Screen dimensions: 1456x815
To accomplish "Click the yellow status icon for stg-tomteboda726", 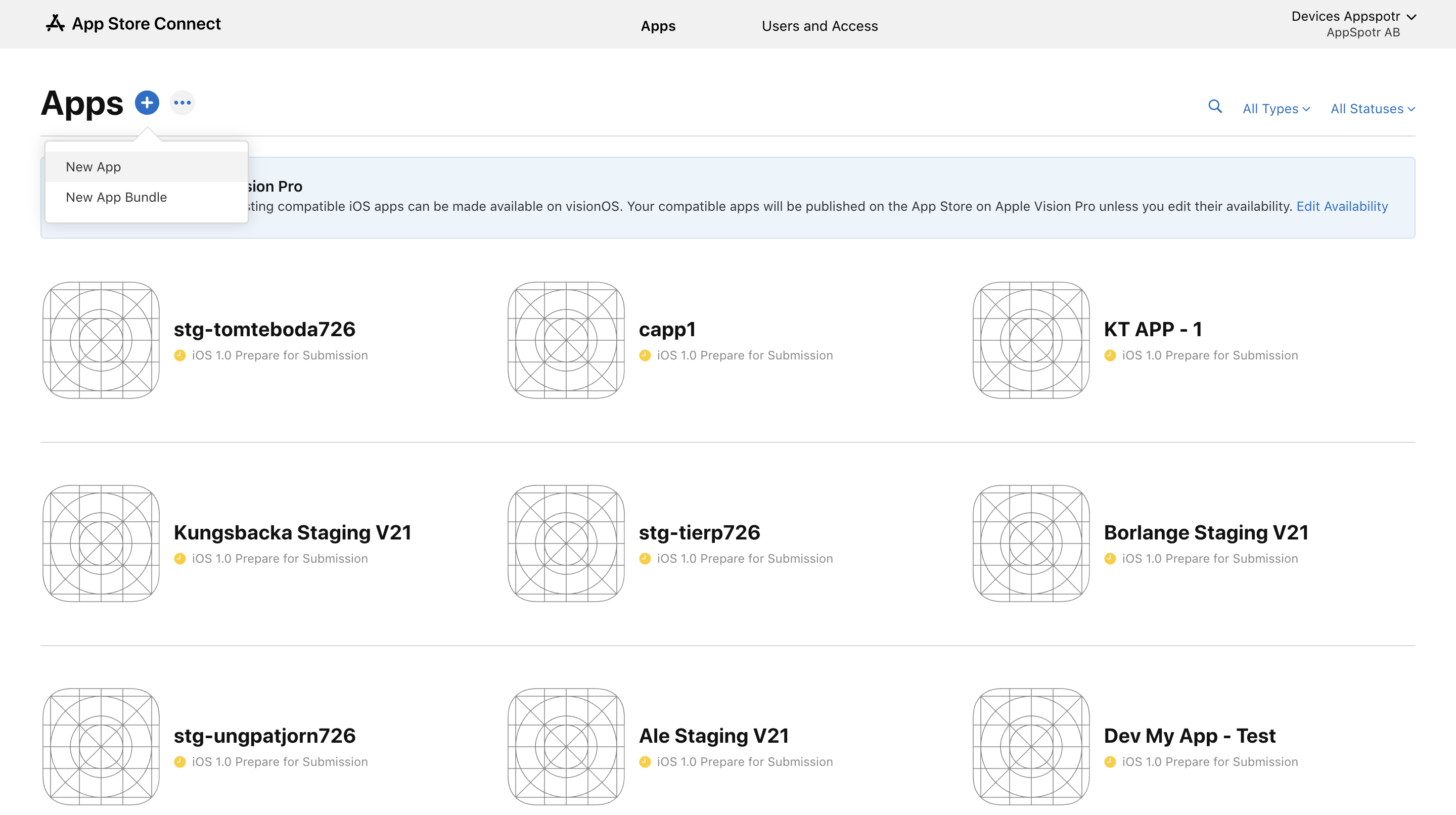I will [x=180, y=355].
